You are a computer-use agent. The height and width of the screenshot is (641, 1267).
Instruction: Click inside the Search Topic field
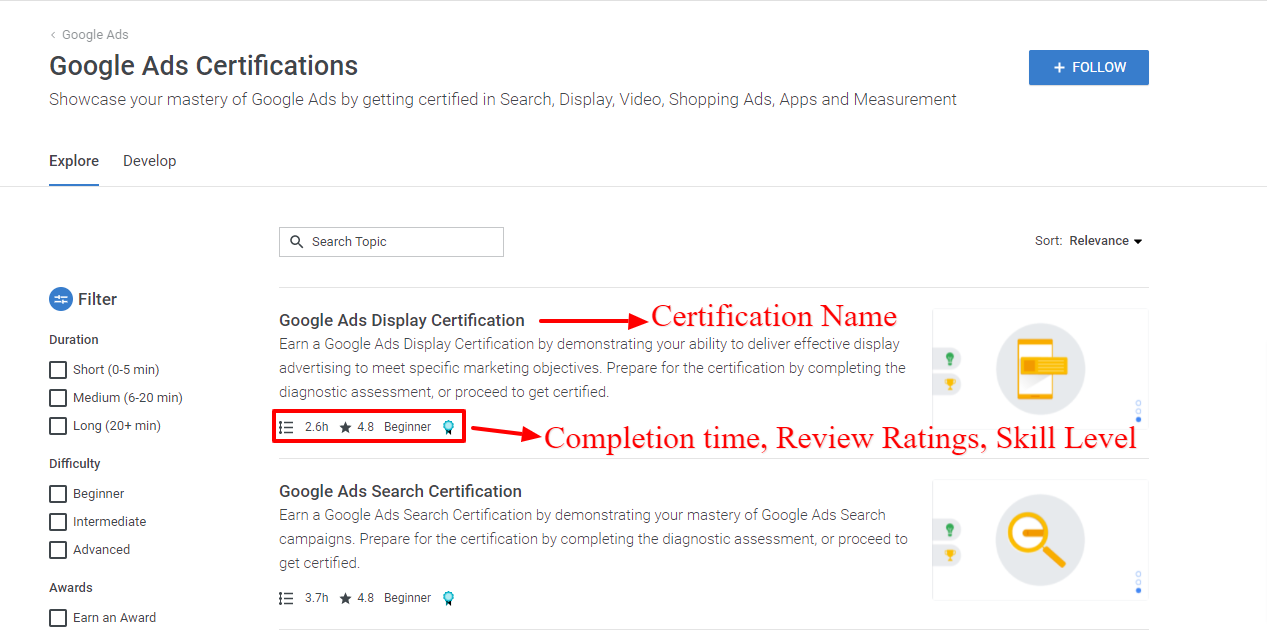(391, 242)
